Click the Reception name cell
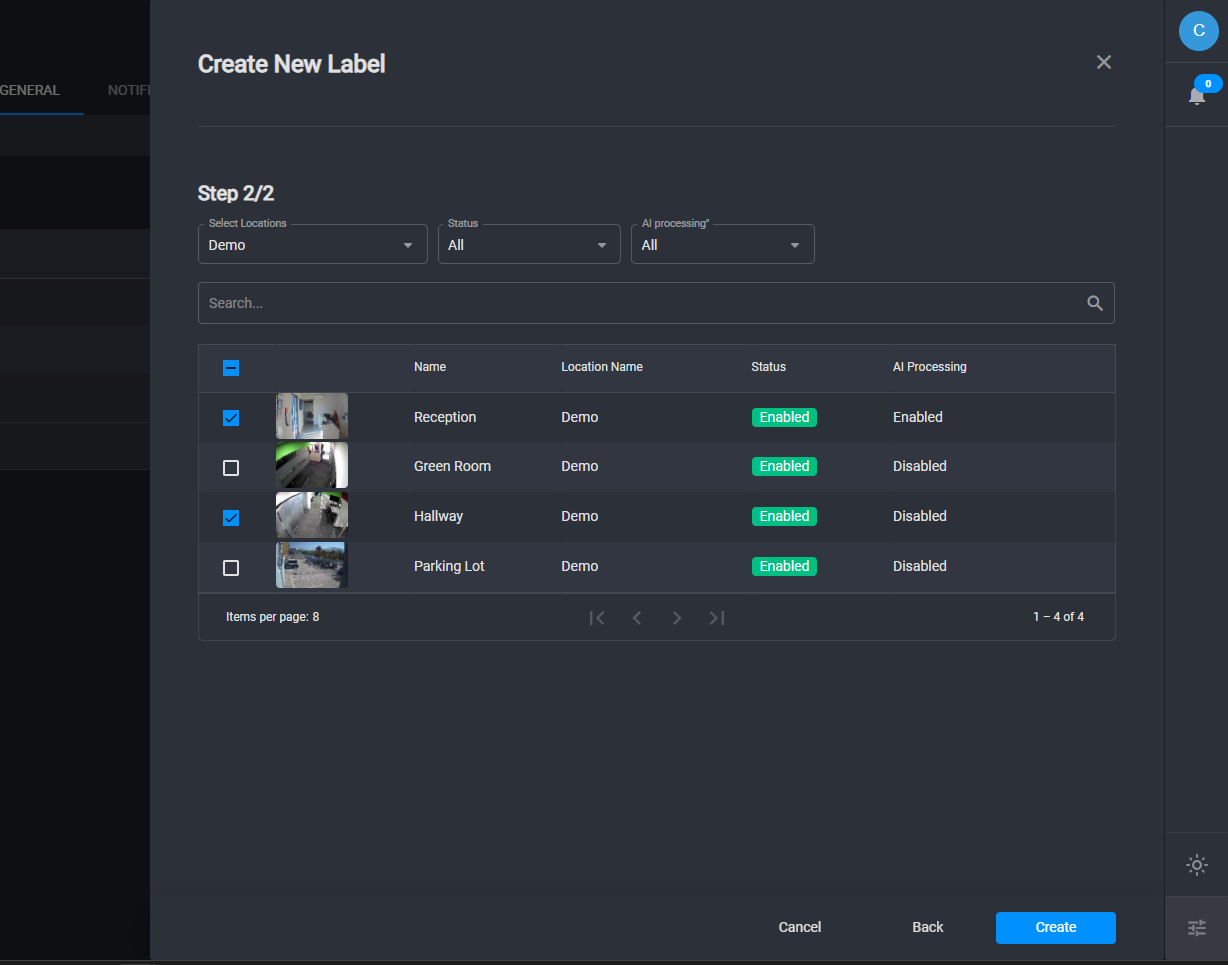The width and height of the screenshot is (1228, 965). point(445,417)
